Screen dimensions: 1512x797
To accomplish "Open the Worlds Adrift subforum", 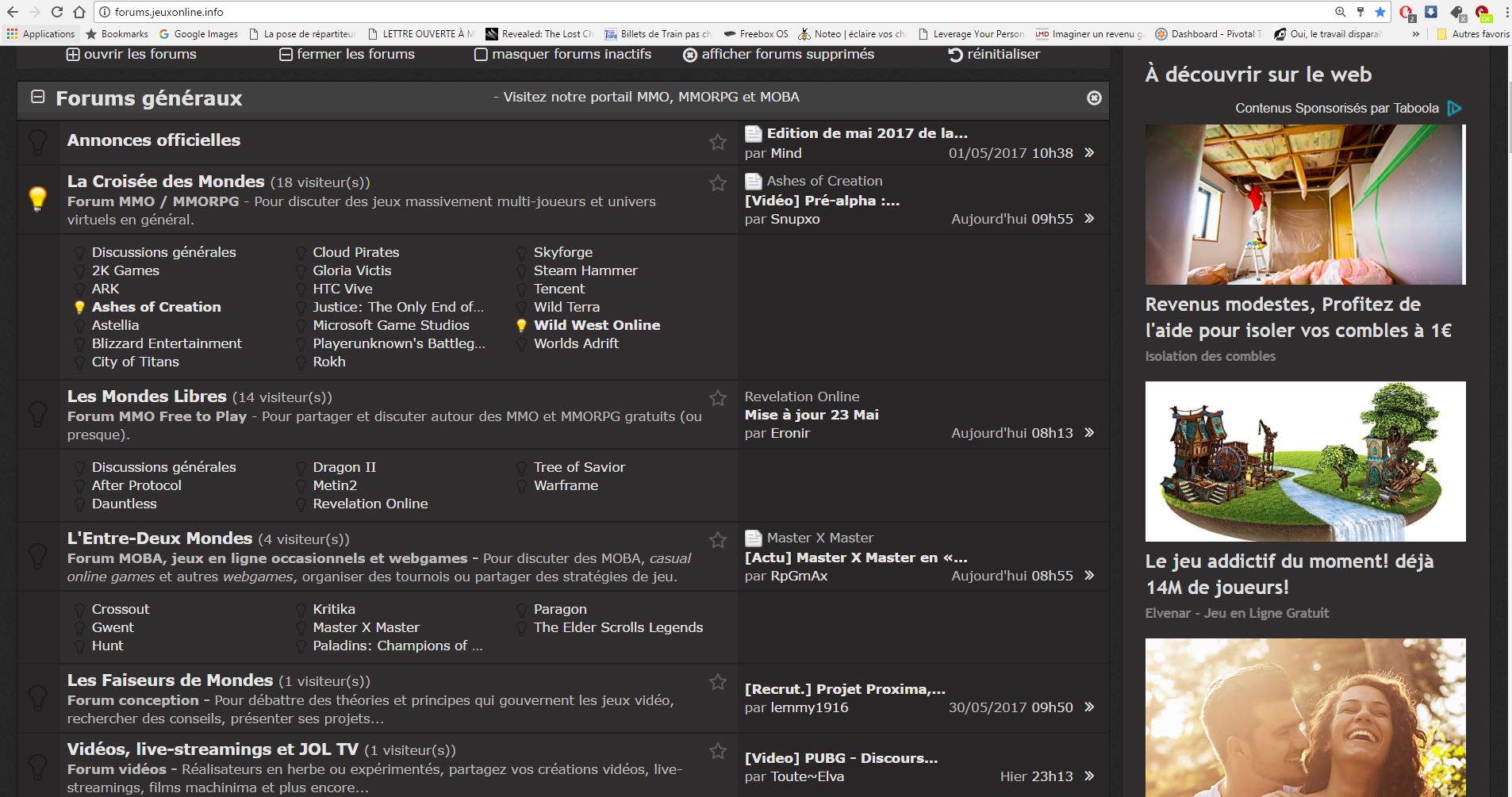I will click(576, 343).
